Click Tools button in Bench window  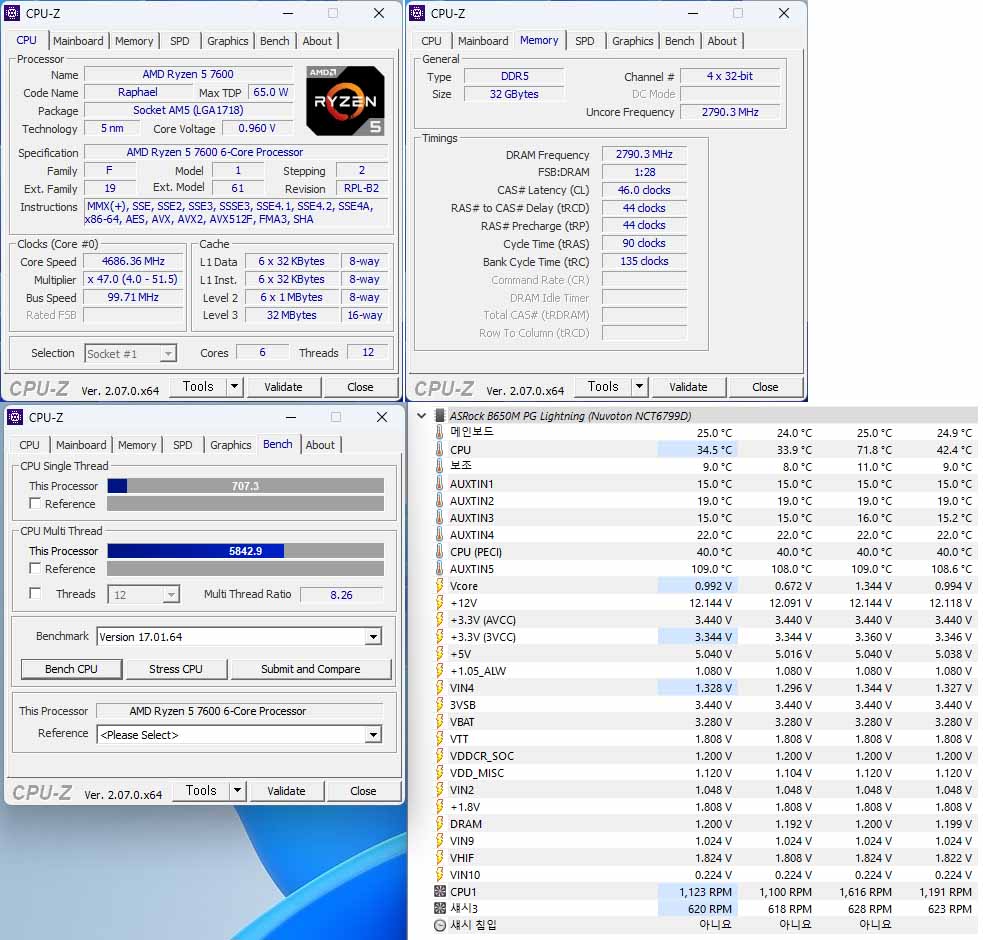(201, 790)
